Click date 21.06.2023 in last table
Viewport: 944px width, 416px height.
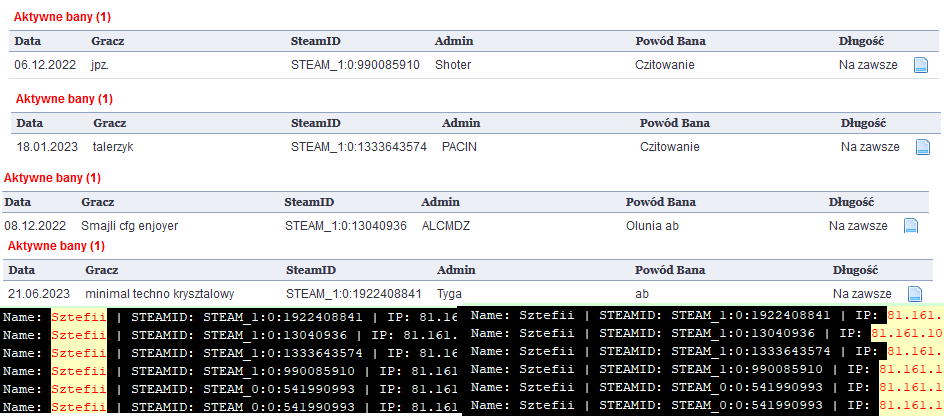coord(39,294)
